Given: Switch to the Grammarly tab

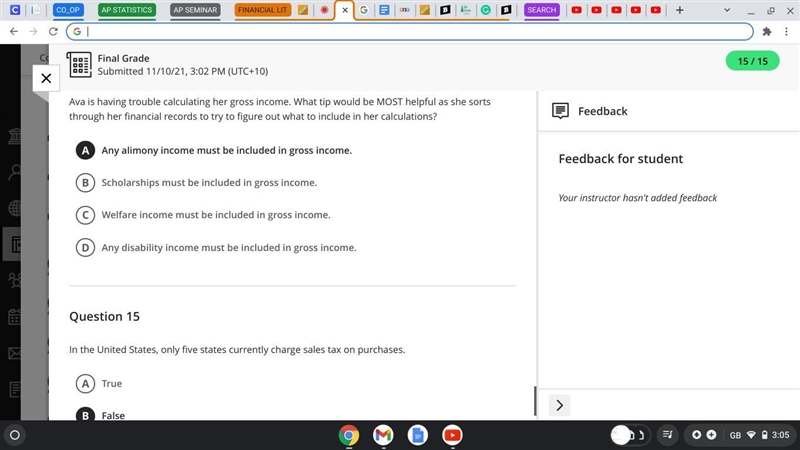Looking at the screenshot, I should pos(486,10).
